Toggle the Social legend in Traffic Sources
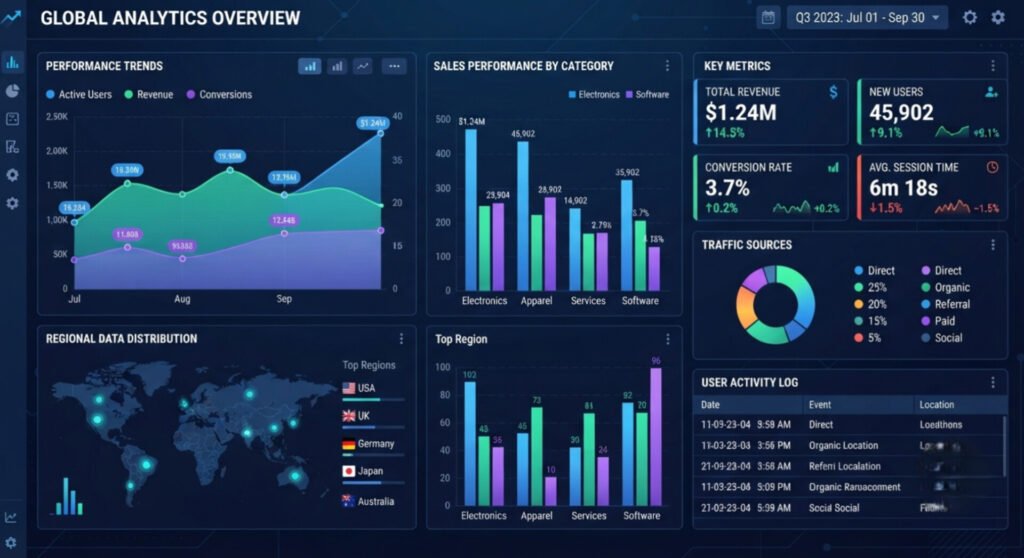This screenshot has height=558, width=1024. click(x=942, y=338)
